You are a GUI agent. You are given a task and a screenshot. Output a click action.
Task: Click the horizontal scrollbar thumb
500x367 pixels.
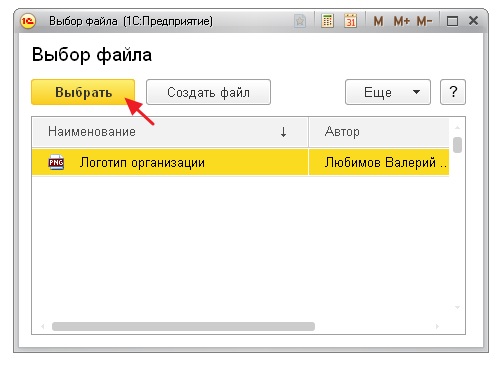pyautogui.click(x=183, y=326)
